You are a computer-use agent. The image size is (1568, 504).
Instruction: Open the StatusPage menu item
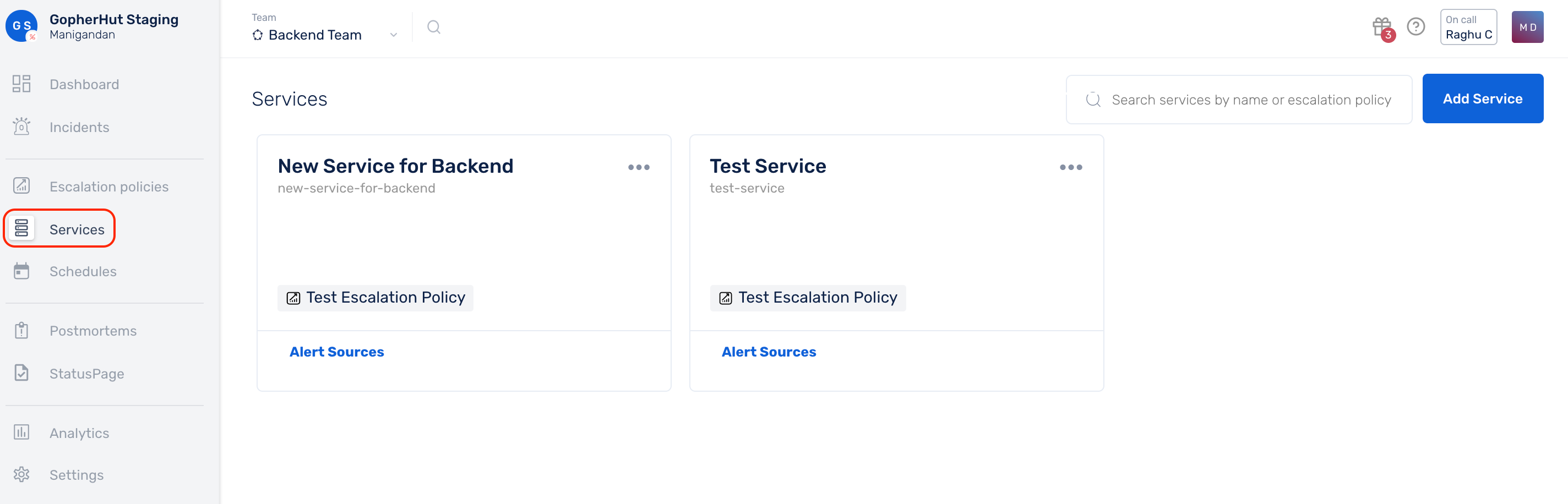86,374
